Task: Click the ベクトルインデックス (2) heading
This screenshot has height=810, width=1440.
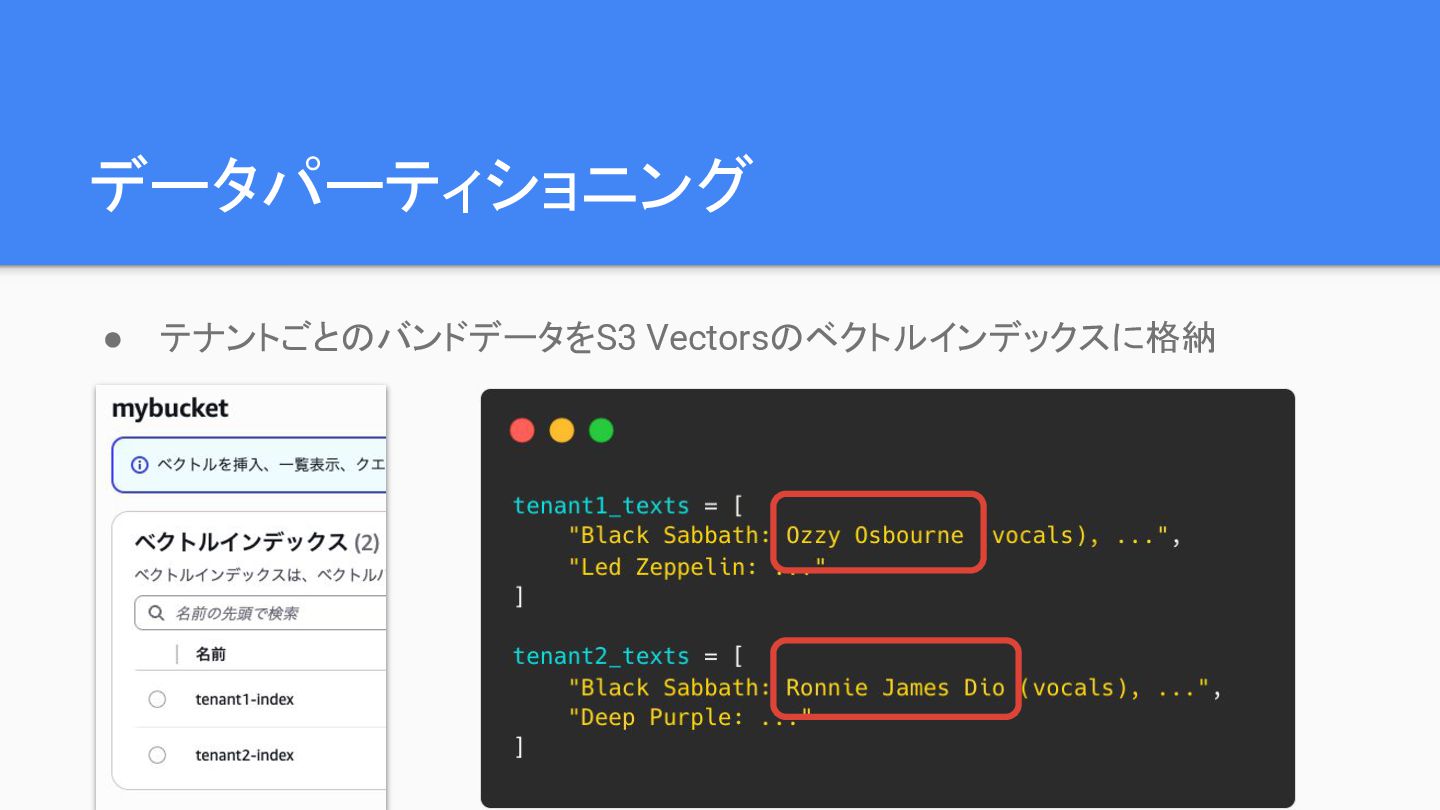Action: coord(257,543)
